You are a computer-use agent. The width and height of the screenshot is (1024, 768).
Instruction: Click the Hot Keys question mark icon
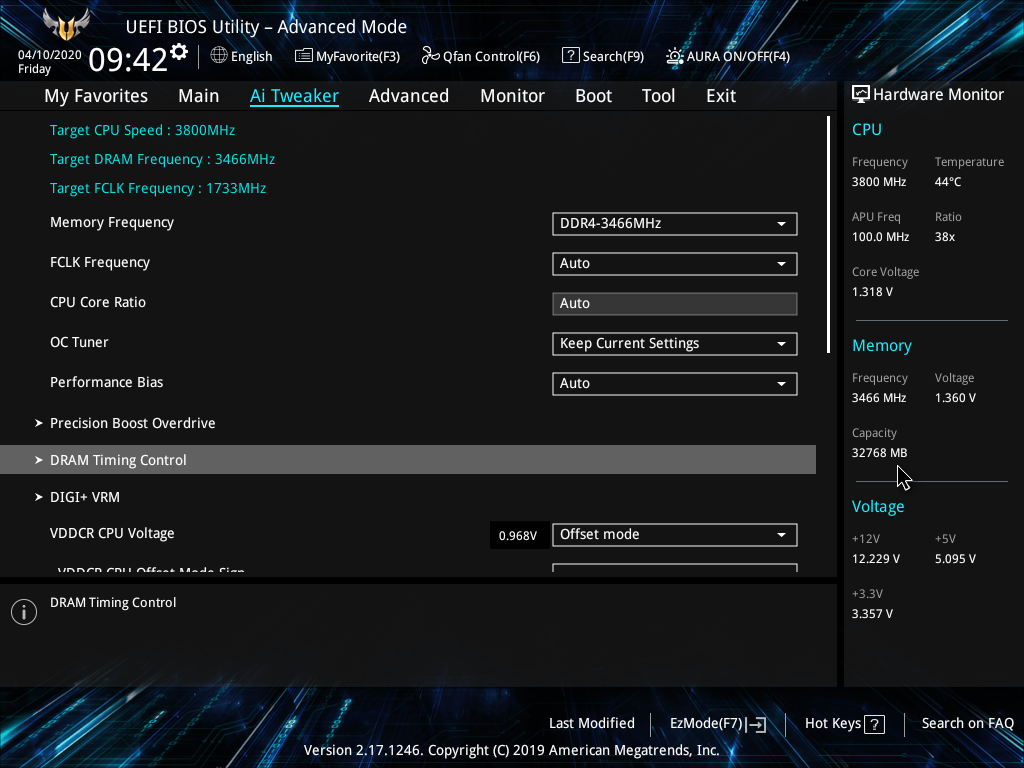click(874, 724)
